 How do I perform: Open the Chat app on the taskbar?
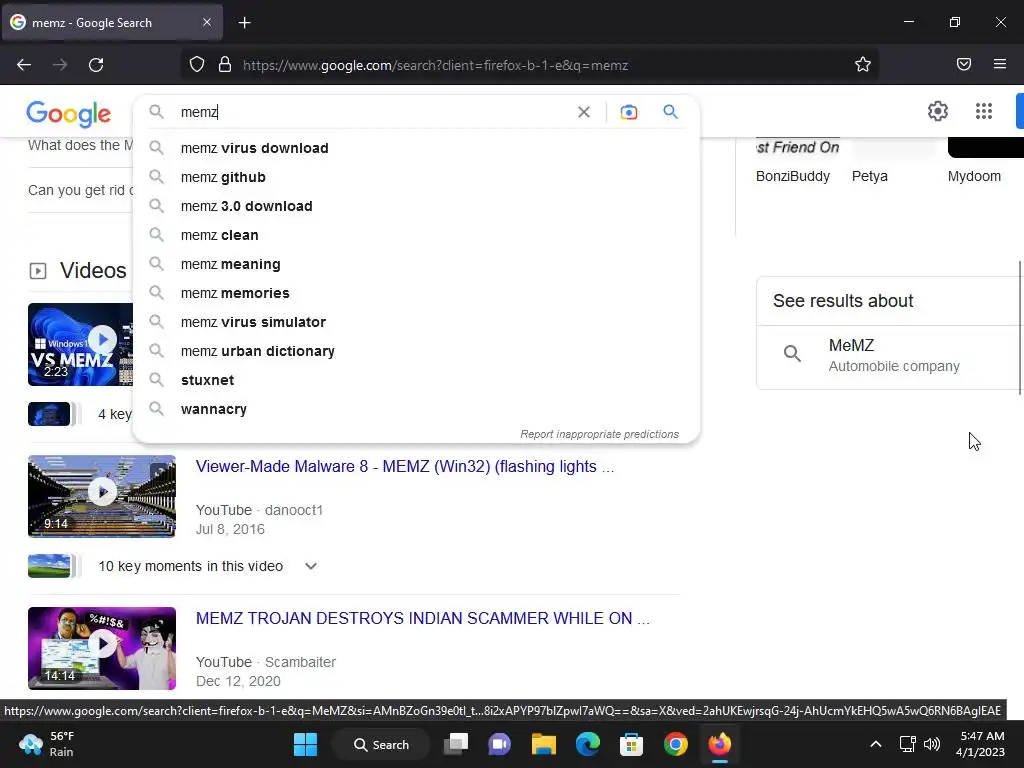point(500,744)
